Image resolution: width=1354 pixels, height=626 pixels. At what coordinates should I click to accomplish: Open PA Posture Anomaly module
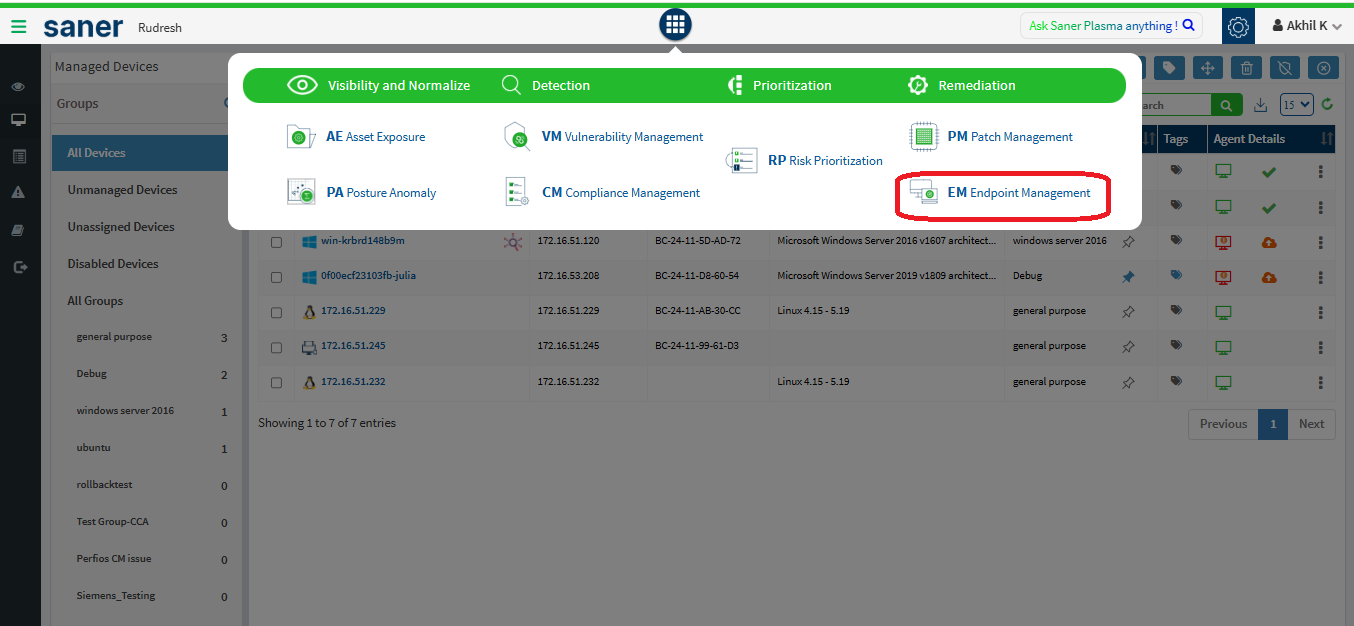(x=361, y=192)
